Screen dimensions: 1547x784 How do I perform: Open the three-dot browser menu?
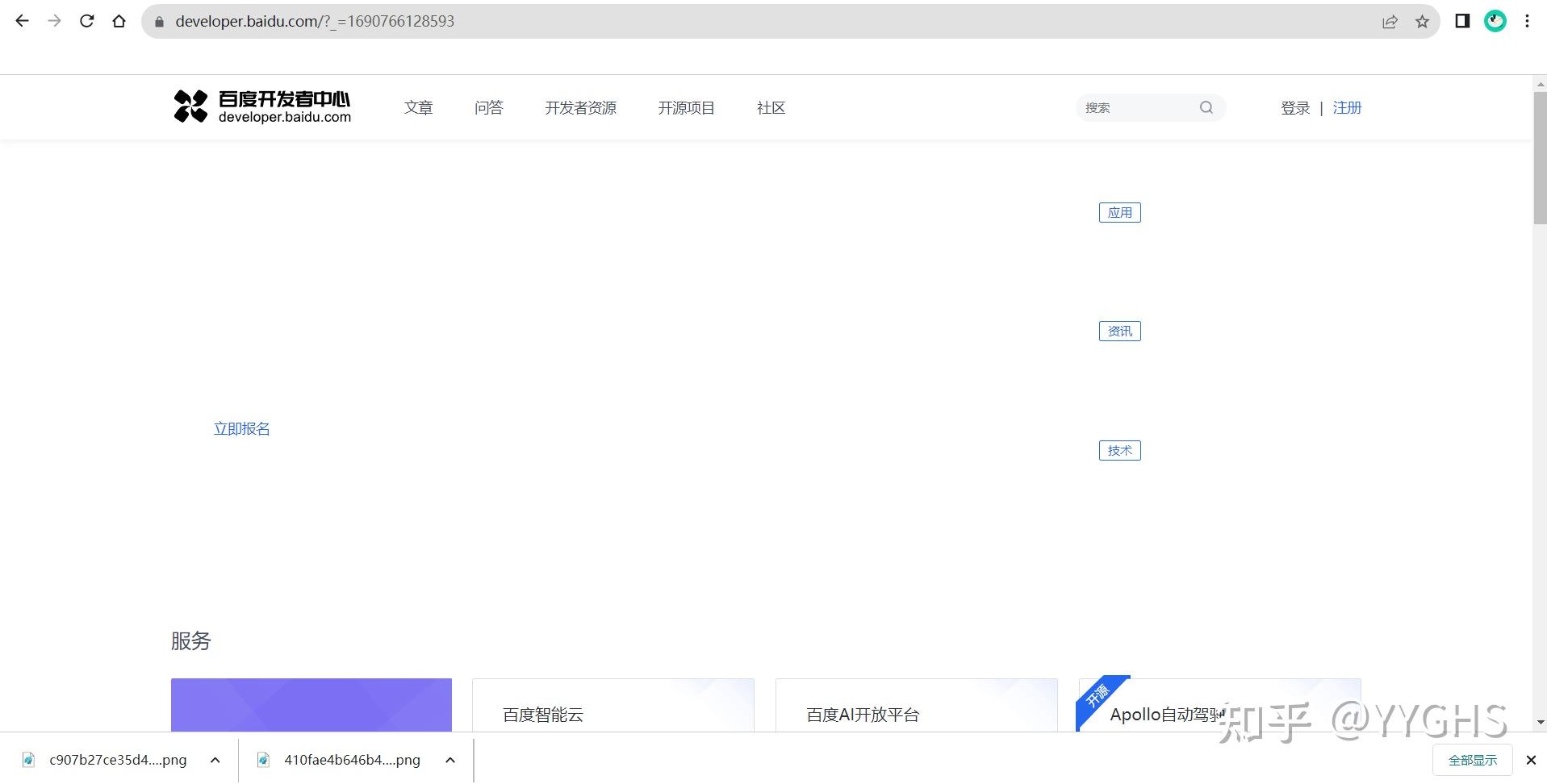coord(1527,21)
